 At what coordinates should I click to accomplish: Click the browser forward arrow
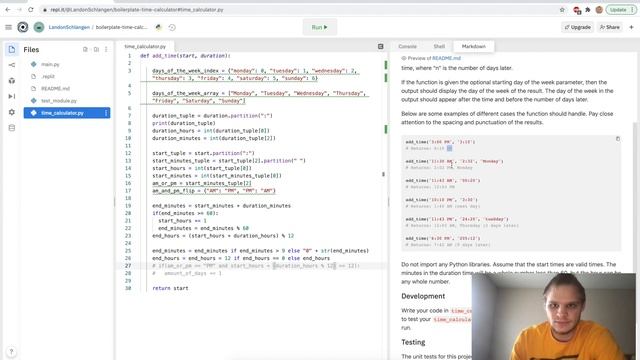click(19, 9)
